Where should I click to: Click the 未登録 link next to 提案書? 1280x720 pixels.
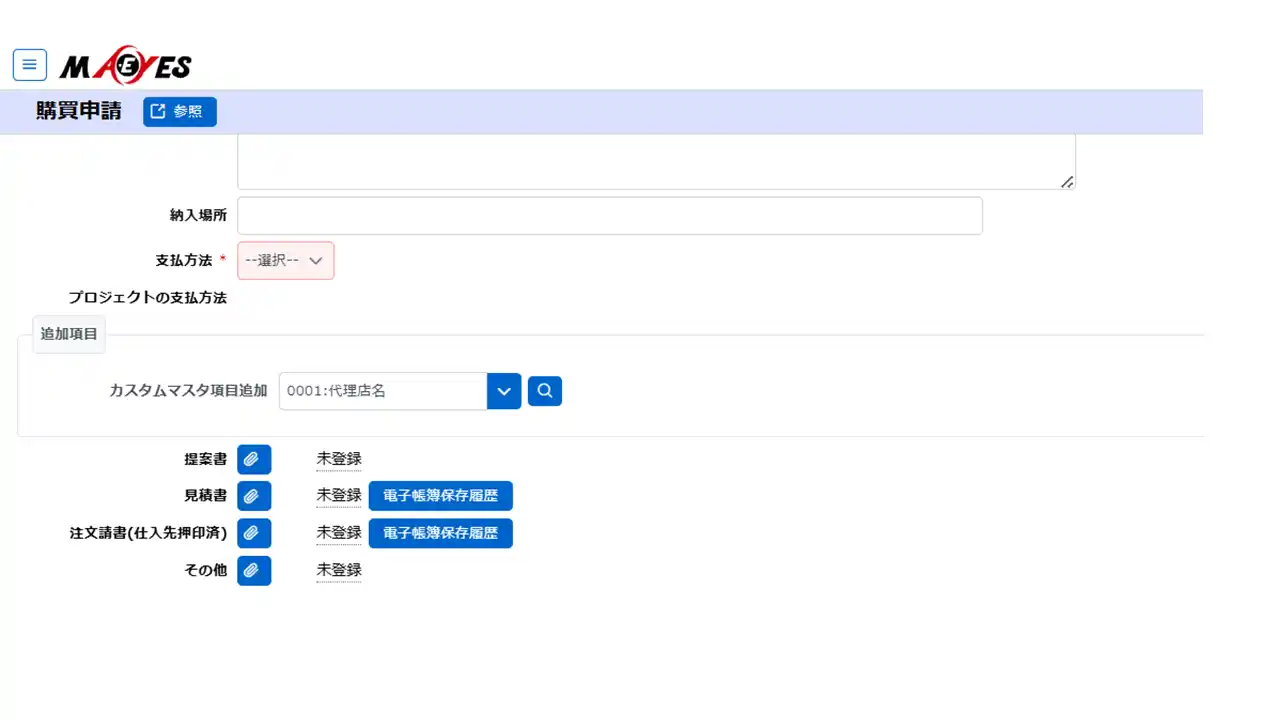coord(339,459)
